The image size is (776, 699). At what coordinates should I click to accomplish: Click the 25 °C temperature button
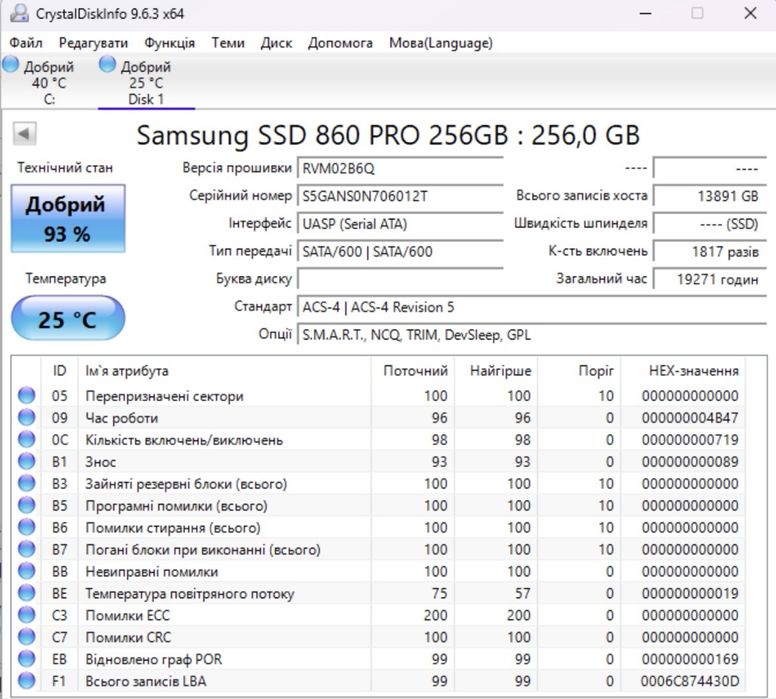68,319
